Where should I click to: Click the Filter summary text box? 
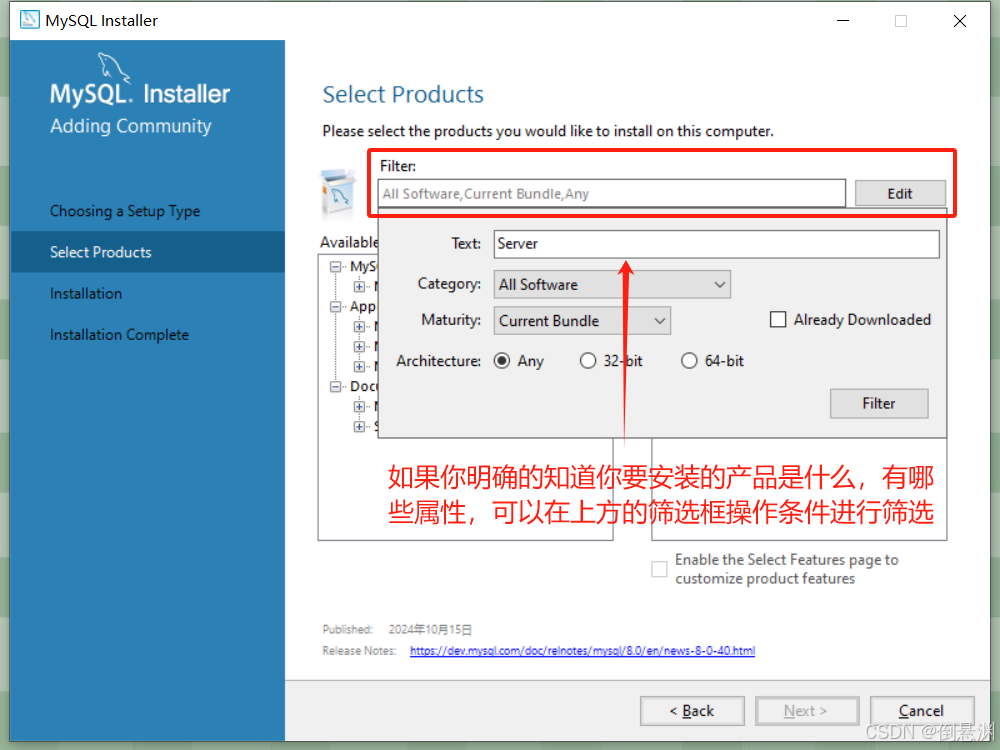(x=612, y=193)
